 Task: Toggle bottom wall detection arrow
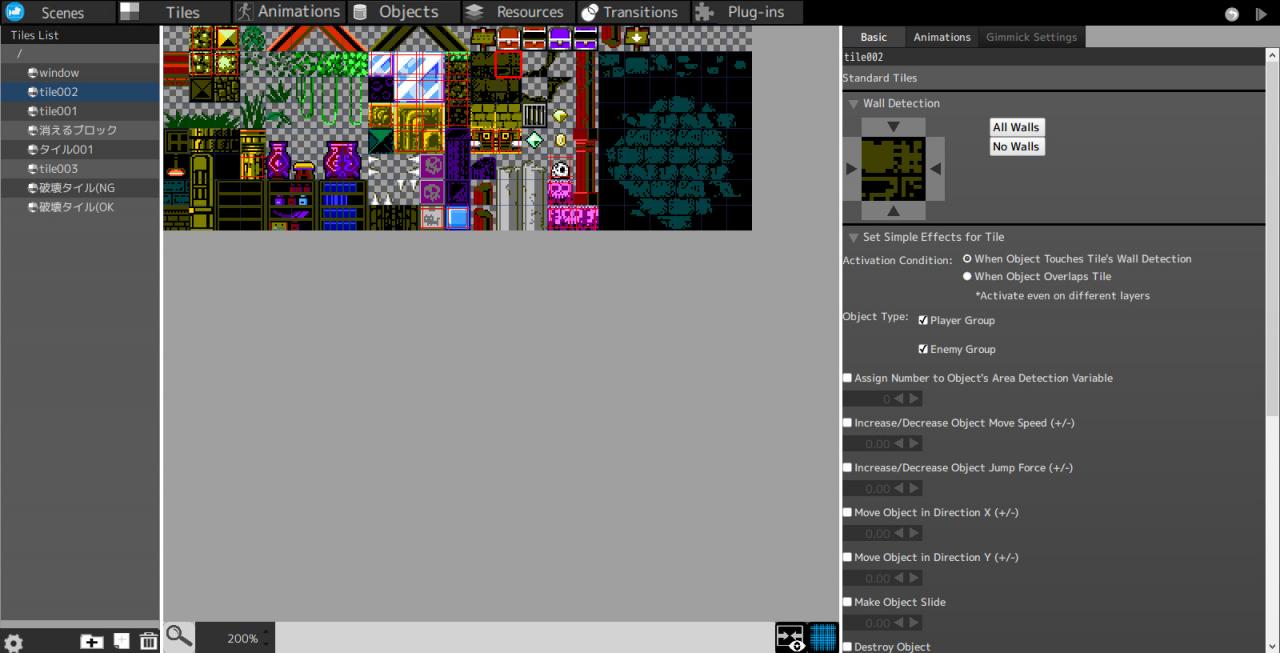(893, 210)
